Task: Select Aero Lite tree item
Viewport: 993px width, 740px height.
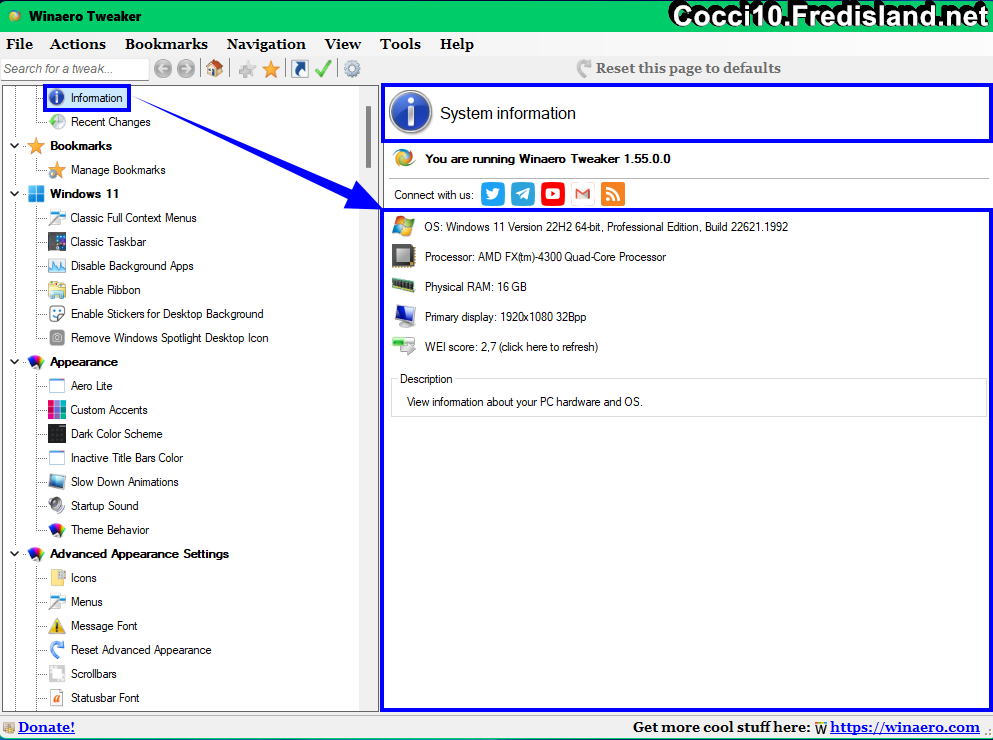Action: 92,386
